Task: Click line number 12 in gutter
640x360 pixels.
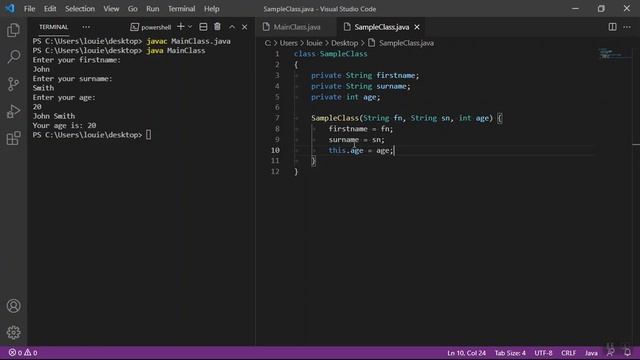Action: point(275,171)
